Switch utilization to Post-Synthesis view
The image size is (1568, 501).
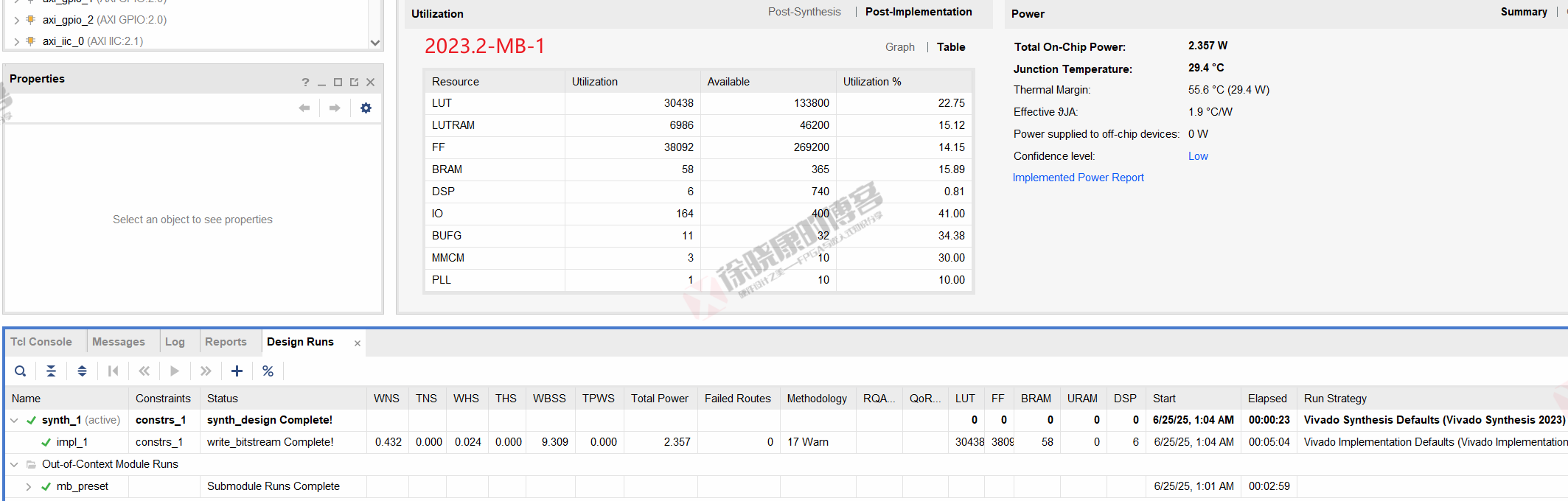pyautogui.click(x=804, y=12)
